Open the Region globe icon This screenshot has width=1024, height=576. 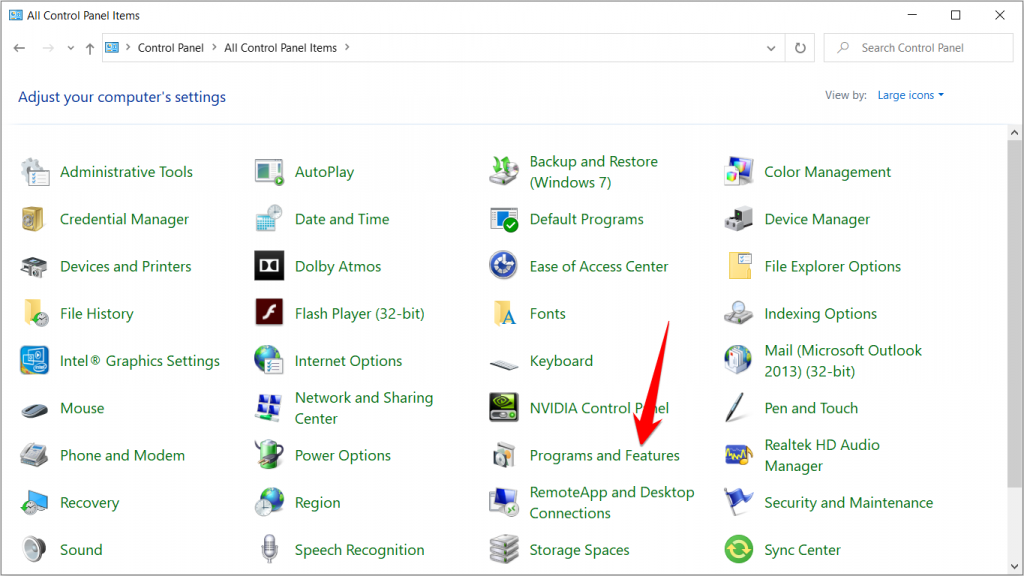(269, 502)
